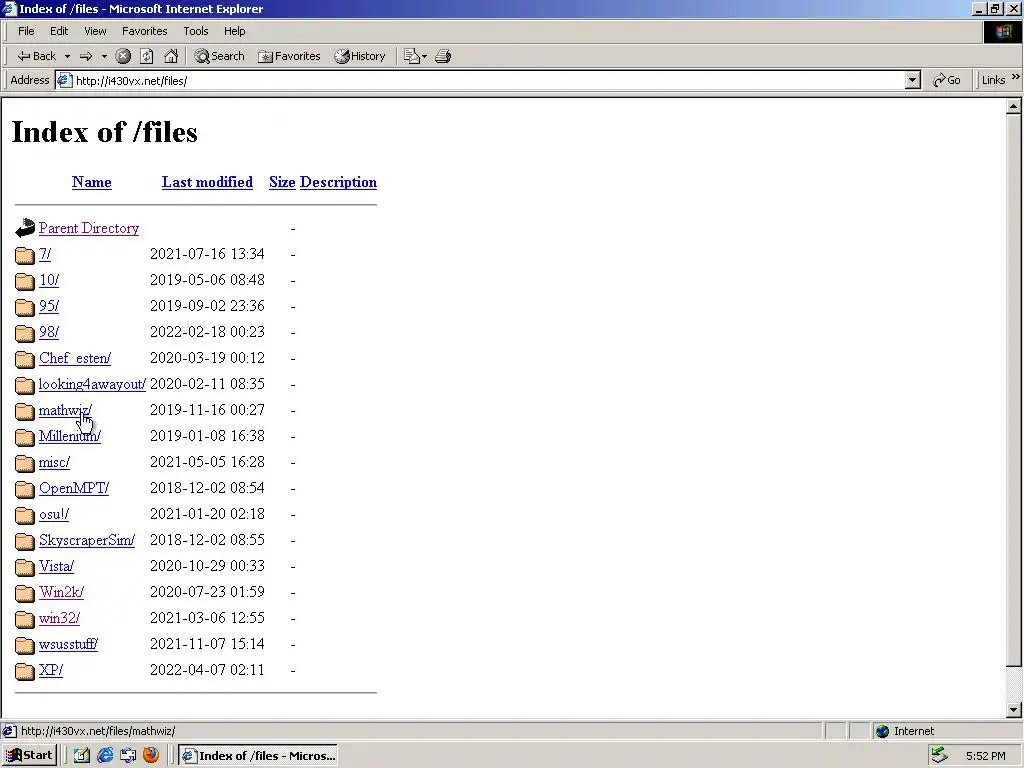Click the Forward arrow button
The width and height of the screenshot is (1024, 768).
86,56
